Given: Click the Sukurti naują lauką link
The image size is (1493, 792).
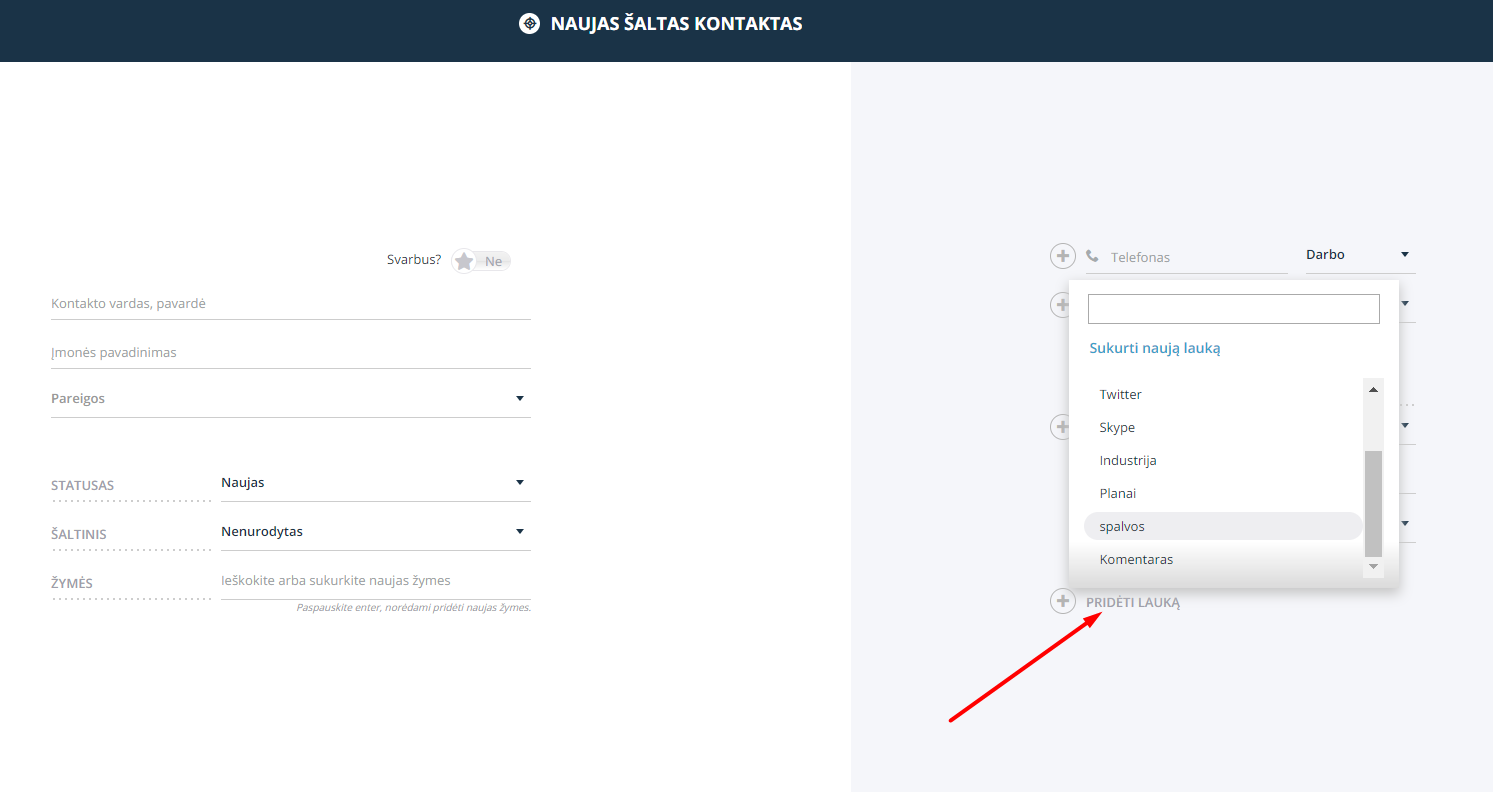Looking at the screenshot, I should [x=1155, y=348].
